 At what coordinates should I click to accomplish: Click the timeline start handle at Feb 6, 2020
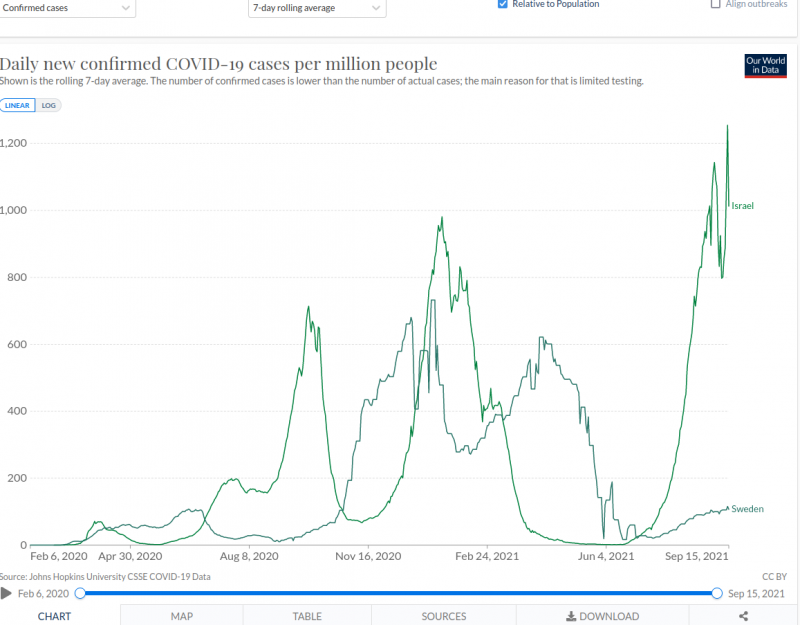pos(80,594)
